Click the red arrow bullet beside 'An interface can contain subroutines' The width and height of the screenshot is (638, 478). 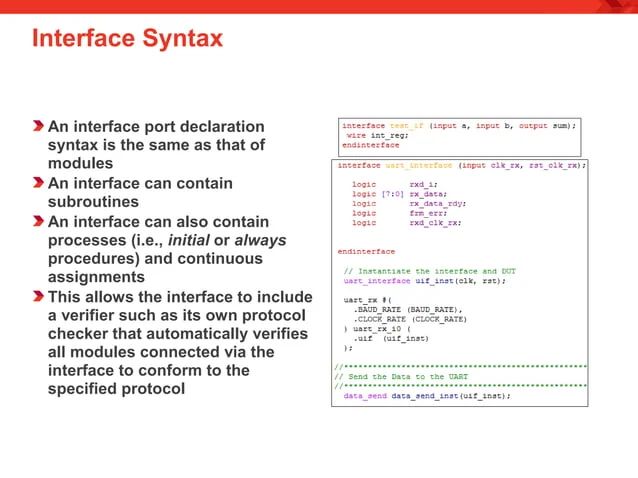[38, 183]
